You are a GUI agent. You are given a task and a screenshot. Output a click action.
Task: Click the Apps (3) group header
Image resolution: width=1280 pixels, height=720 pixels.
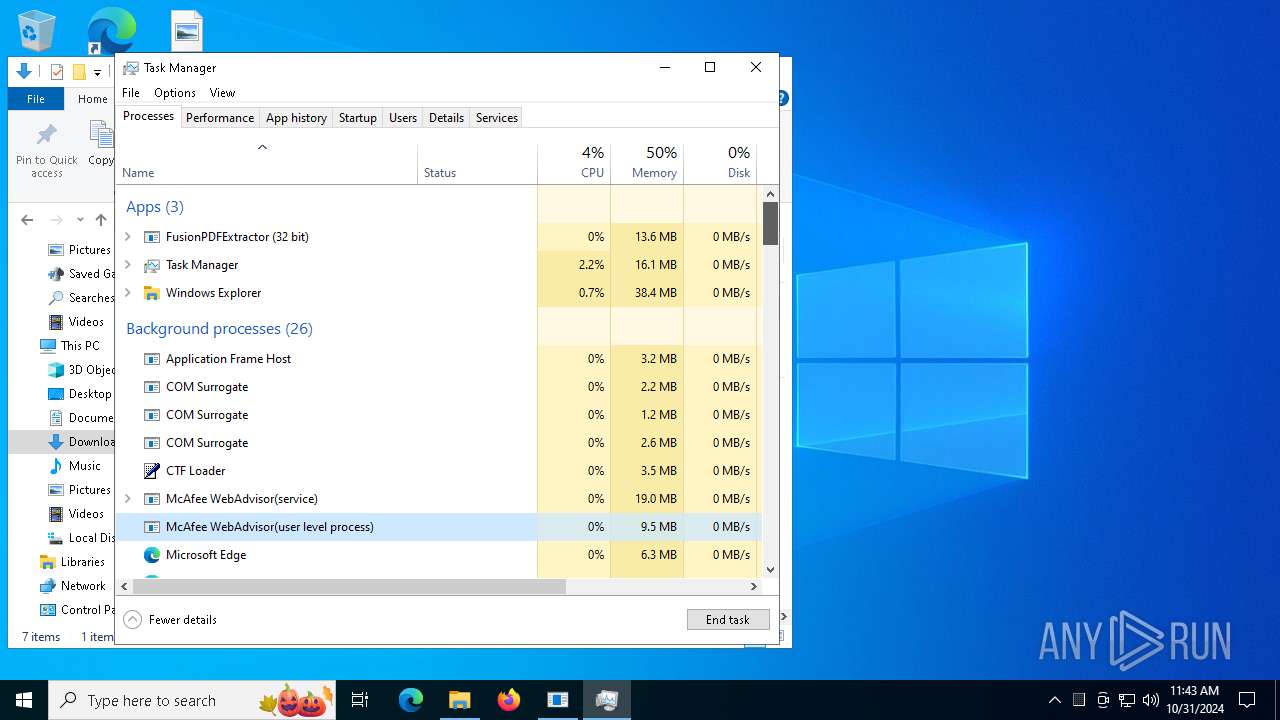[155, 207]
